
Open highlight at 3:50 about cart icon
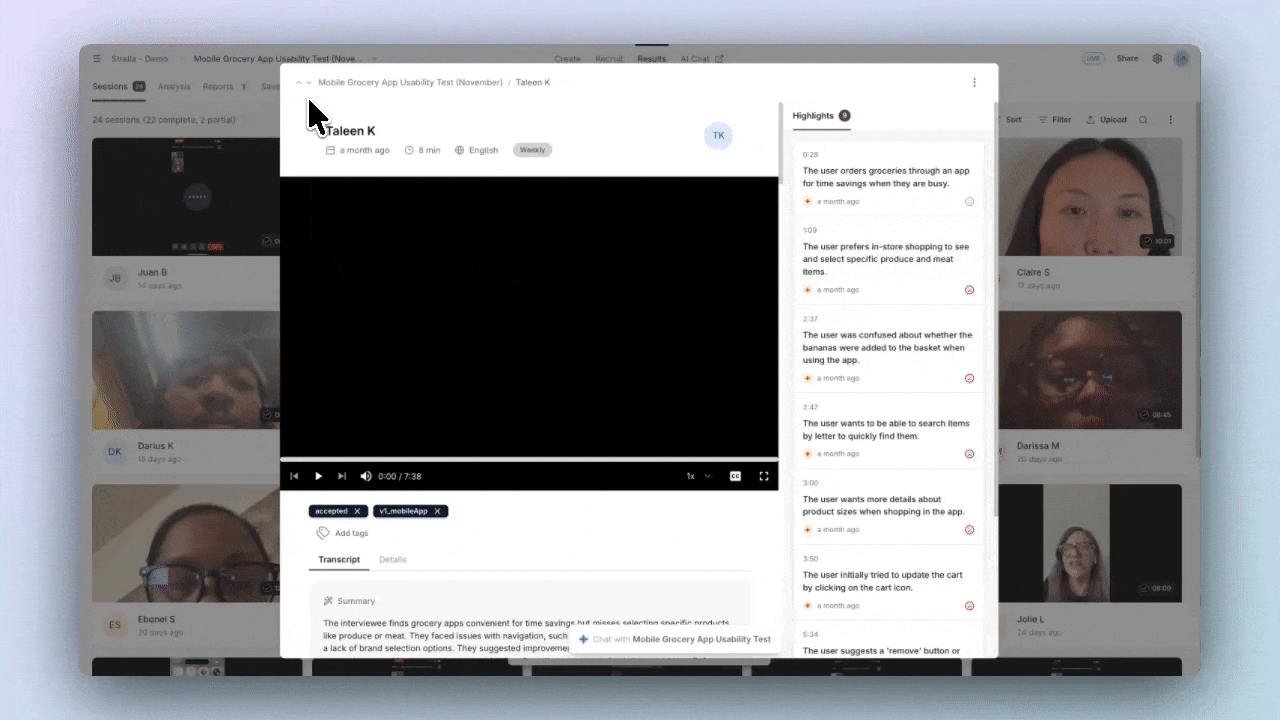[888, 581]
